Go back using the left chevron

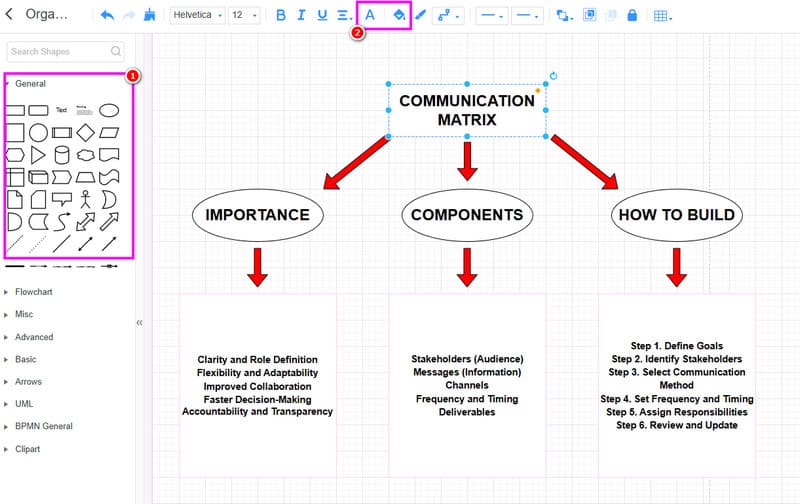(9, 15)
